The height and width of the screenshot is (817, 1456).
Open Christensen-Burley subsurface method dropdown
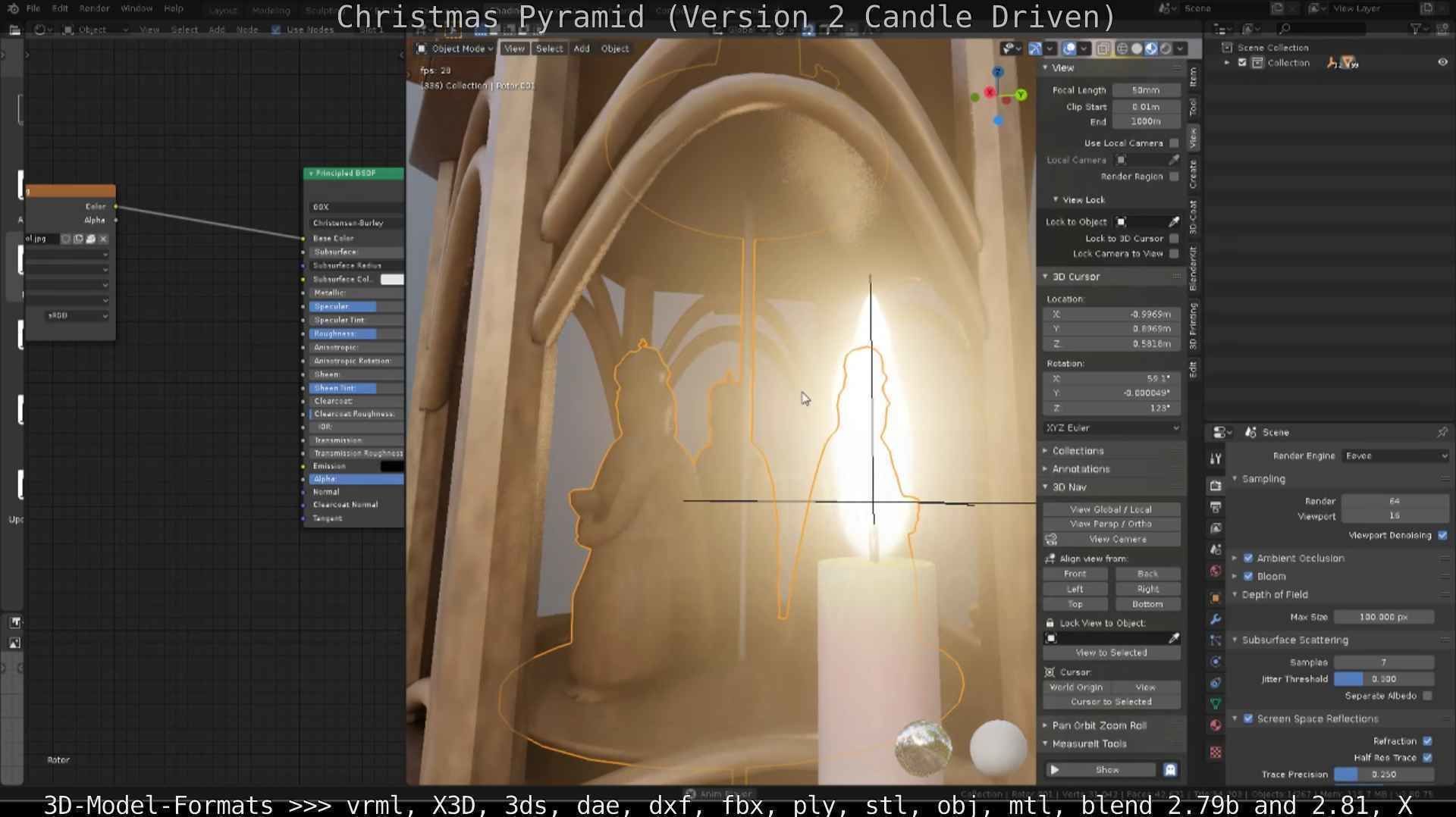[x=356, y=223]
